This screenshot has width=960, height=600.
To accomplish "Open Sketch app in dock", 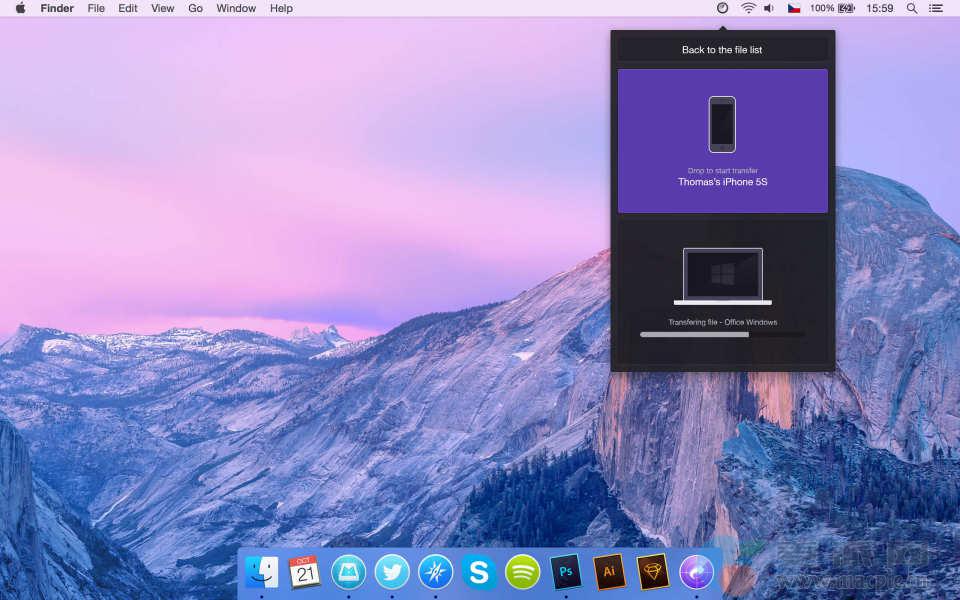I will coord(653,572).
